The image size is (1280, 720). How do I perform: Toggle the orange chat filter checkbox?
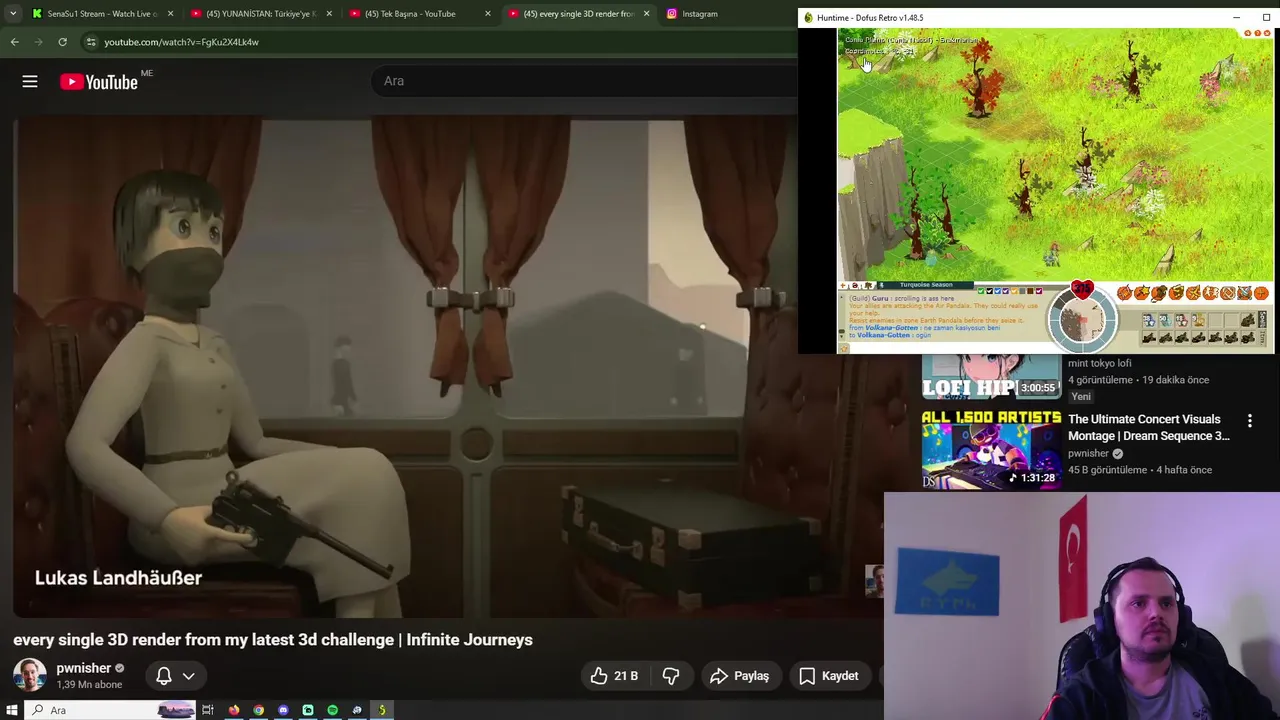[1014, 291]
